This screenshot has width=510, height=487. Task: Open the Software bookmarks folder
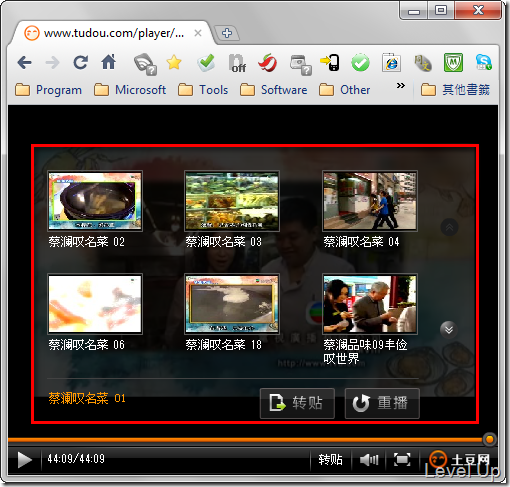tap(274, 90)
